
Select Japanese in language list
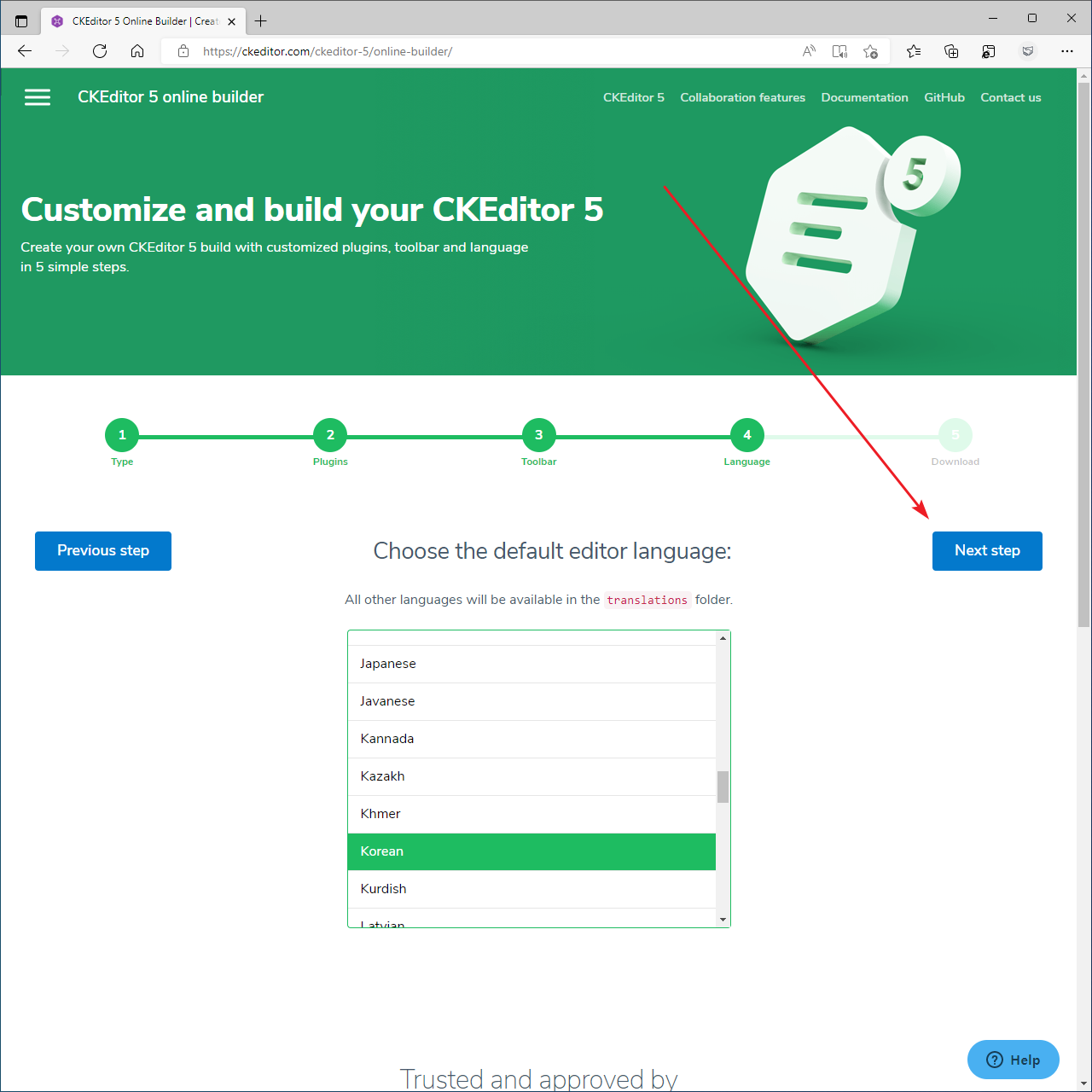[x=531, y=664]
